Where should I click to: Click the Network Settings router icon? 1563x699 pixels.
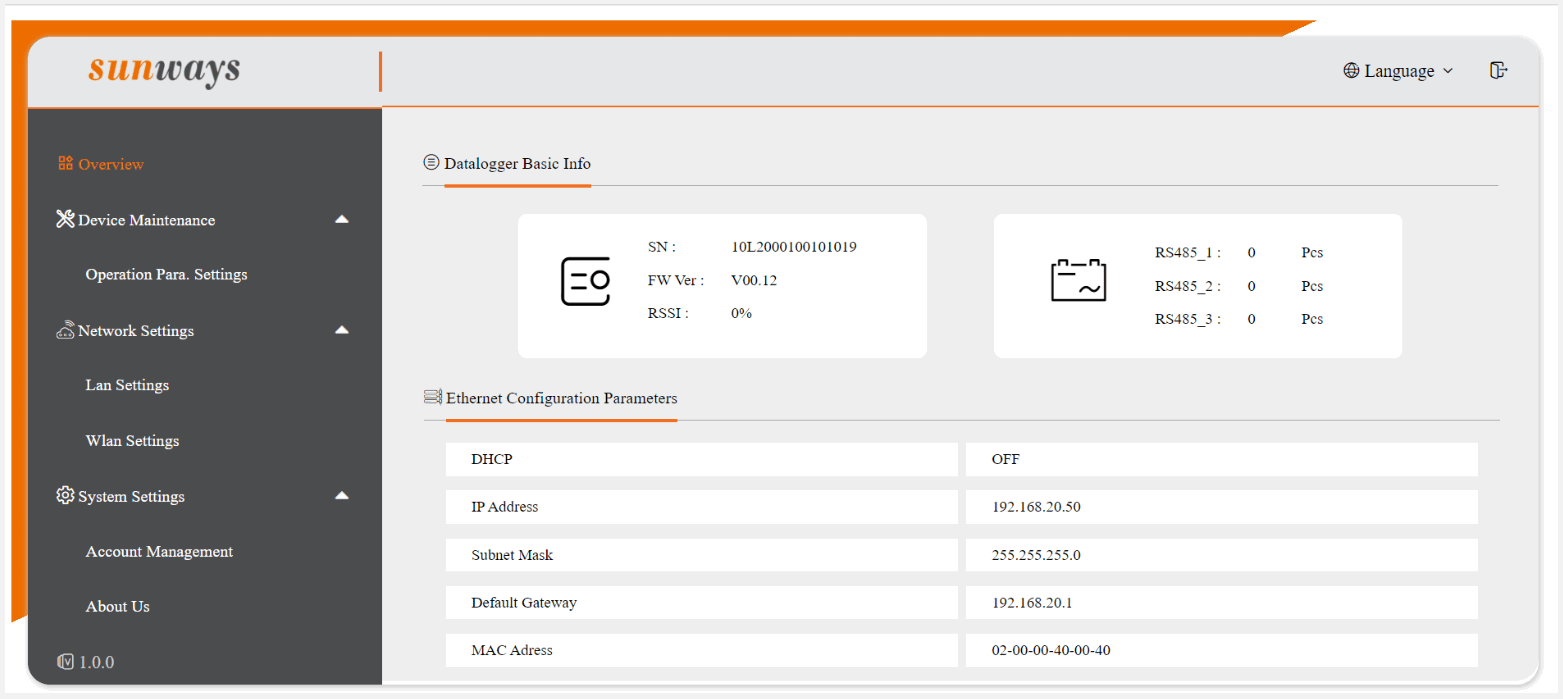coord(66,330)
